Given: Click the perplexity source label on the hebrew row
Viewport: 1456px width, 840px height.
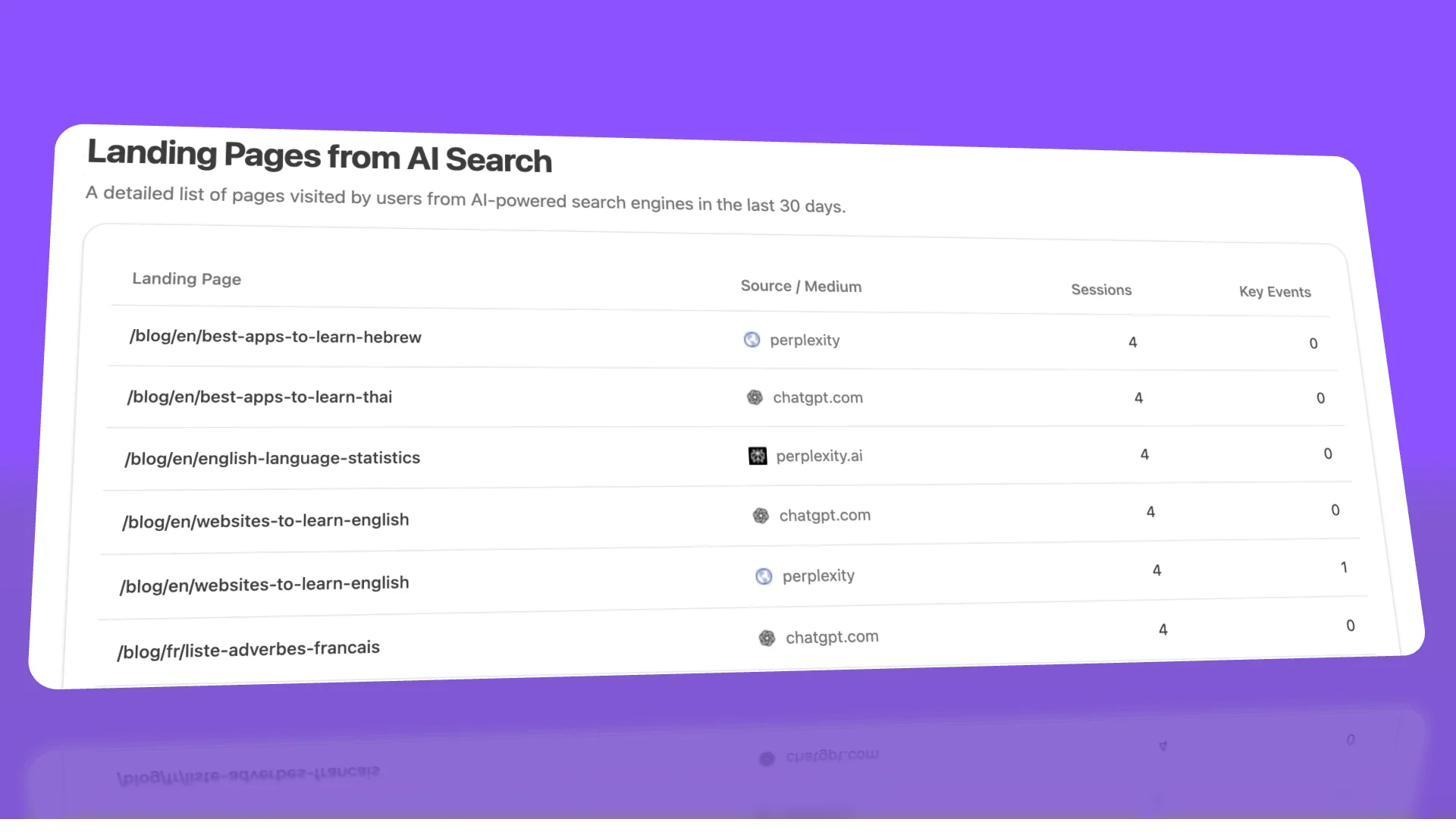Looking at the screenshot, I should coord(804,340).
